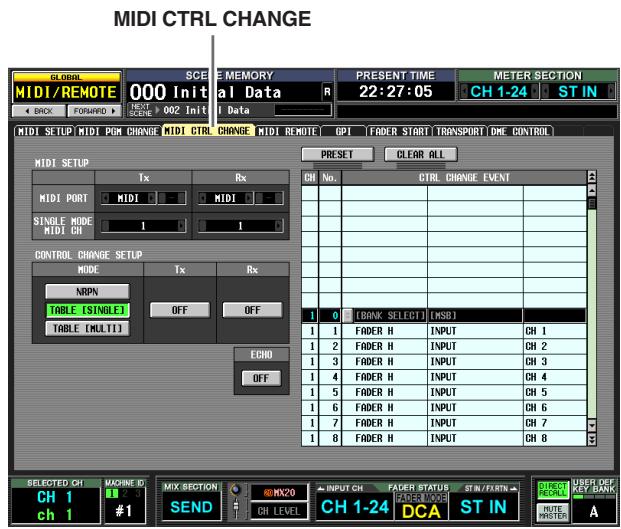Click the User Def Key Bank A display
Viewport: 621px width, 529px height.
[x=593, y=512]
